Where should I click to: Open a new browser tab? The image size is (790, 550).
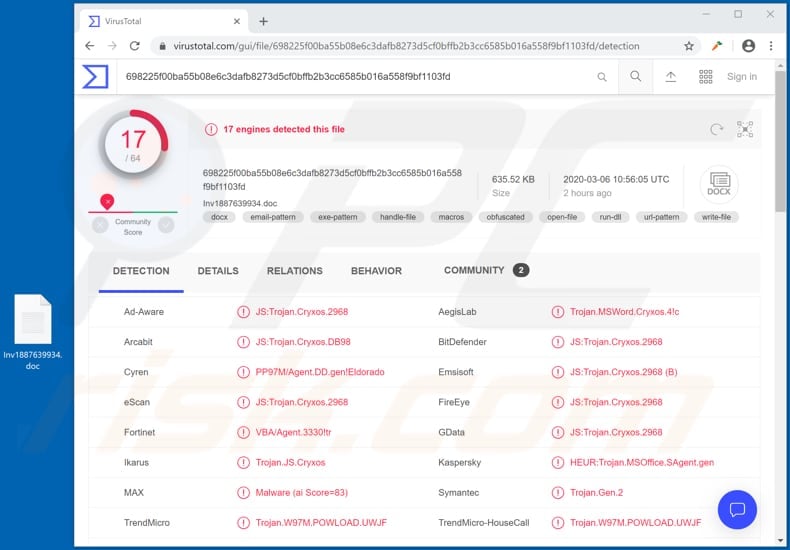click(264, 21)
